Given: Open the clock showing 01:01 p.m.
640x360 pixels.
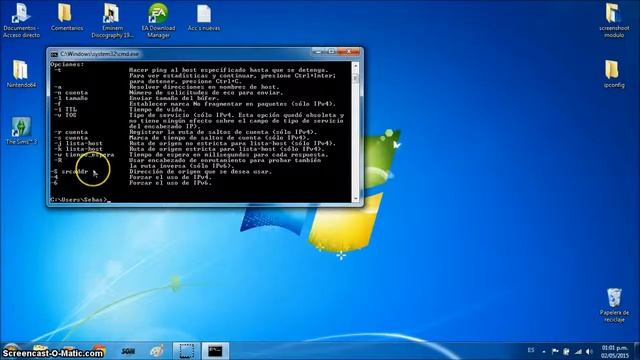Looking at the screenshot, I should (614, 351).
